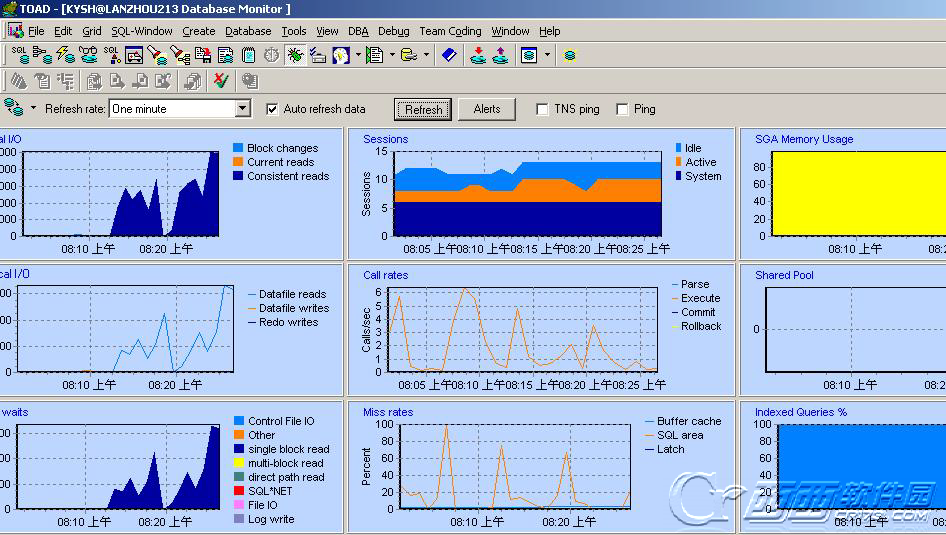Enable the TNS ping checkbox
Screen dimensions: 946x535
(x=542, y=109)
